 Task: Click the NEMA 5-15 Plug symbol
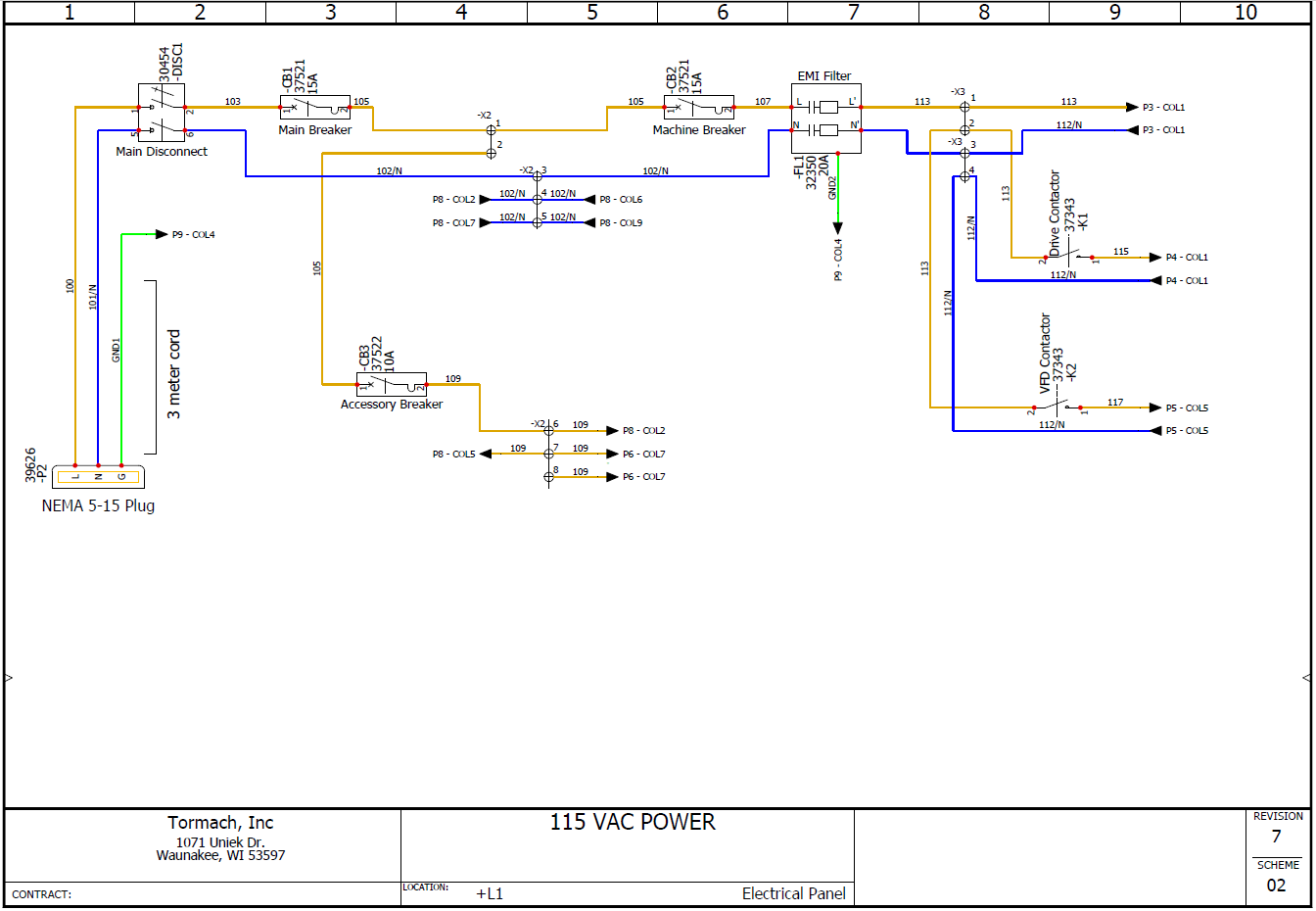coord(98,475)
